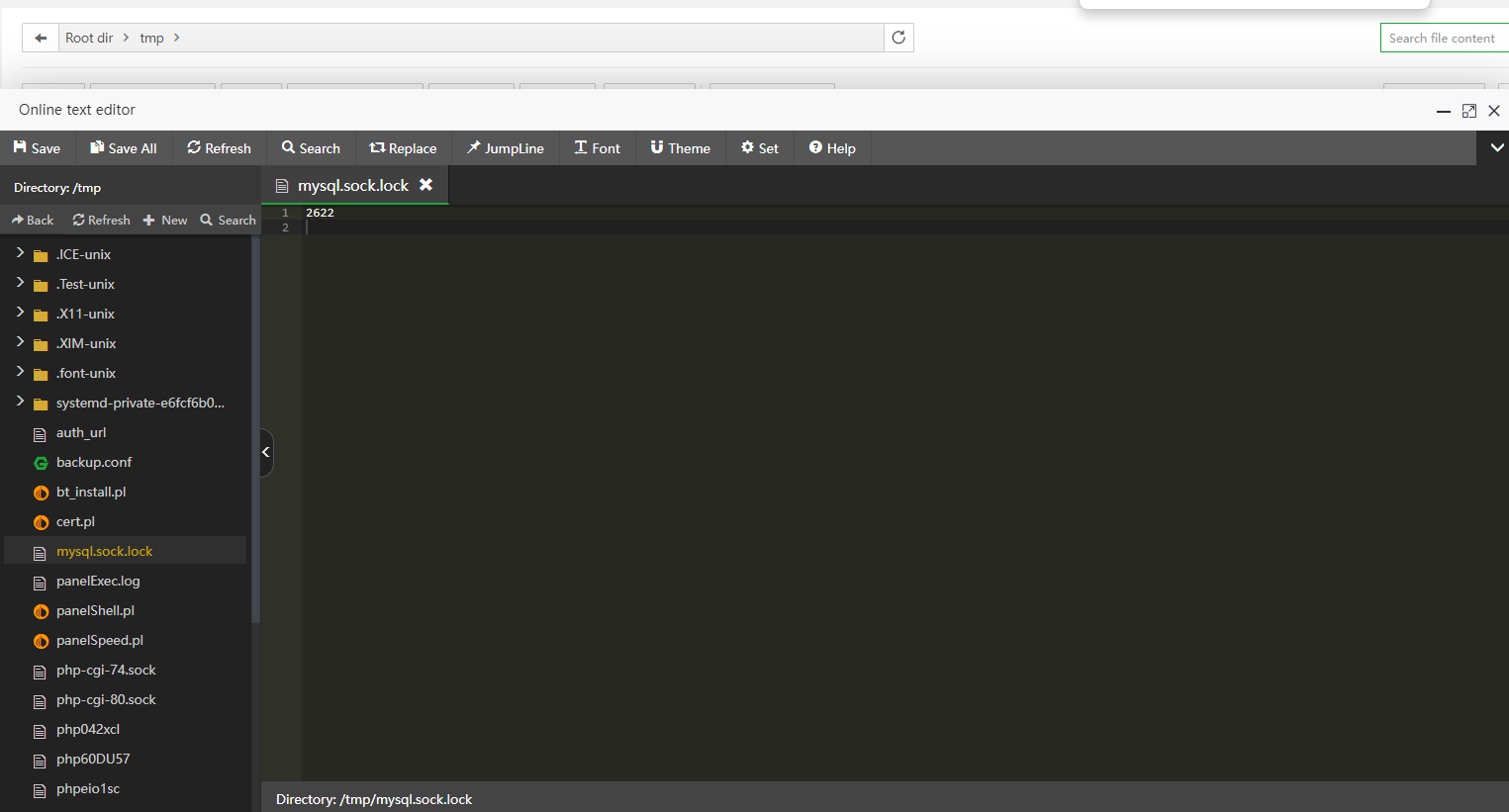Close the mysql.sock.lock tab
The height and width of the screenshot is (812, 1509).
click(426, 185)
